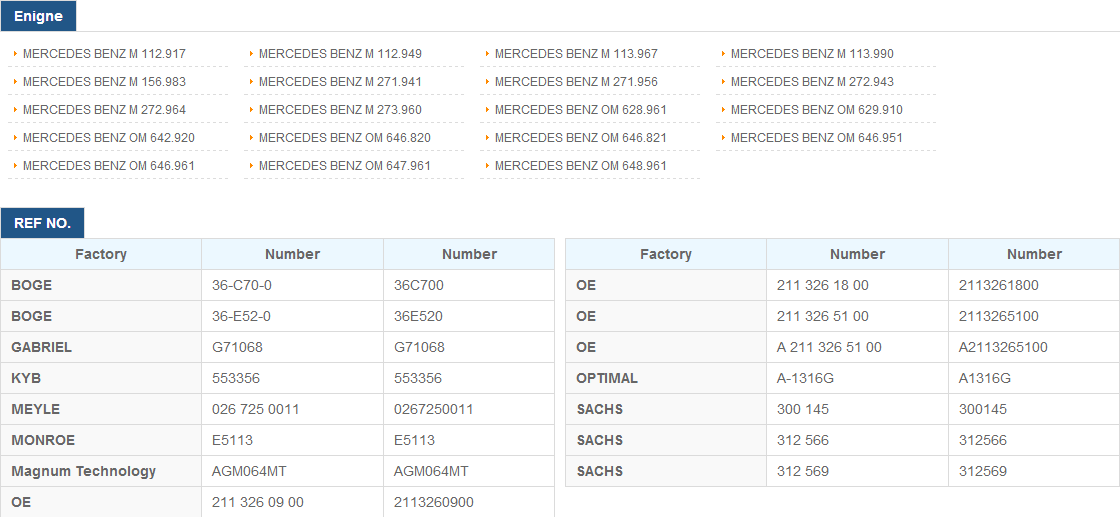Viewport: 1120px width, 517px height.
Task: Select number A-1316G cell
Action: coord(857,378)
